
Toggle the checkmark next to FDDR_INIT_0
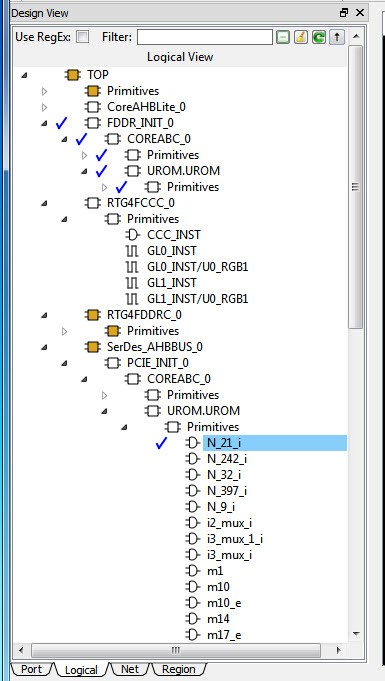point(61,123)
